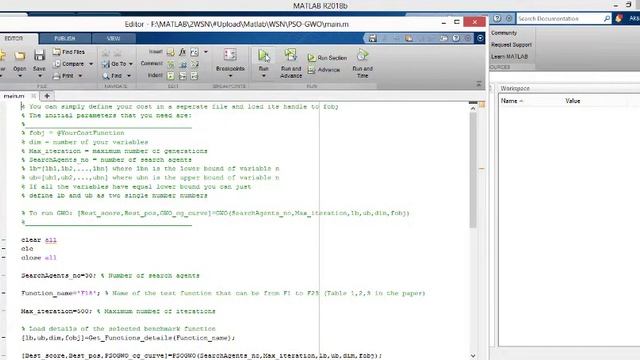
Task: Click the Comment lines icon
Action: [171, 64]
